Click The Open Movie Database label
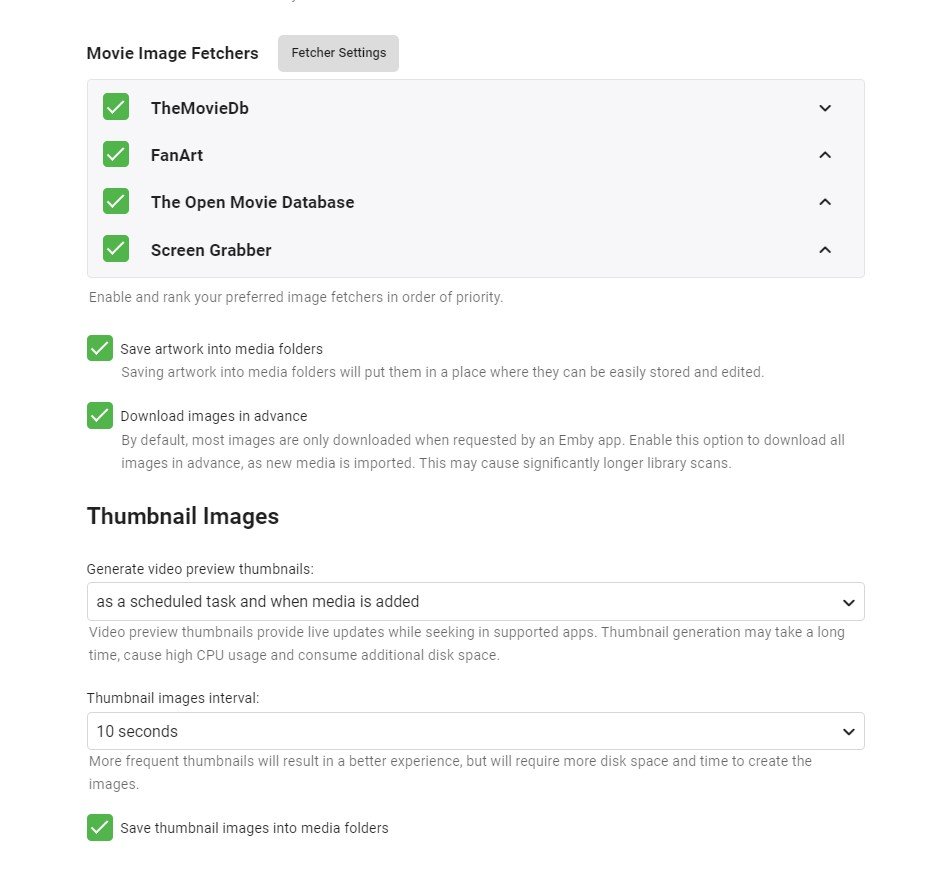This screenshot has width=946, height=869. pyautogui.click(x=252, y=202)
